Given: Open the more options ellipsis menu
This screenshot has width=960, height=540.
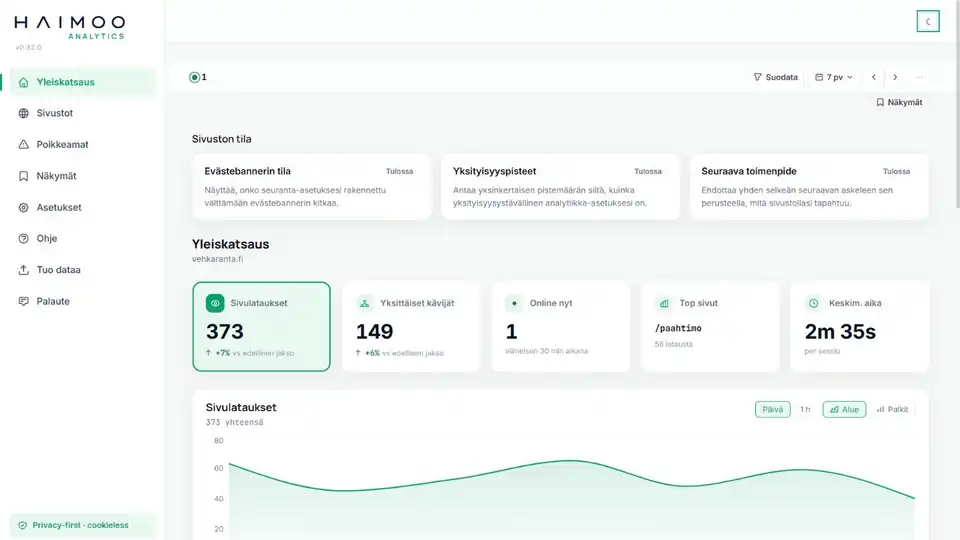Looking at the screenshot, I should tap(918, 77).
